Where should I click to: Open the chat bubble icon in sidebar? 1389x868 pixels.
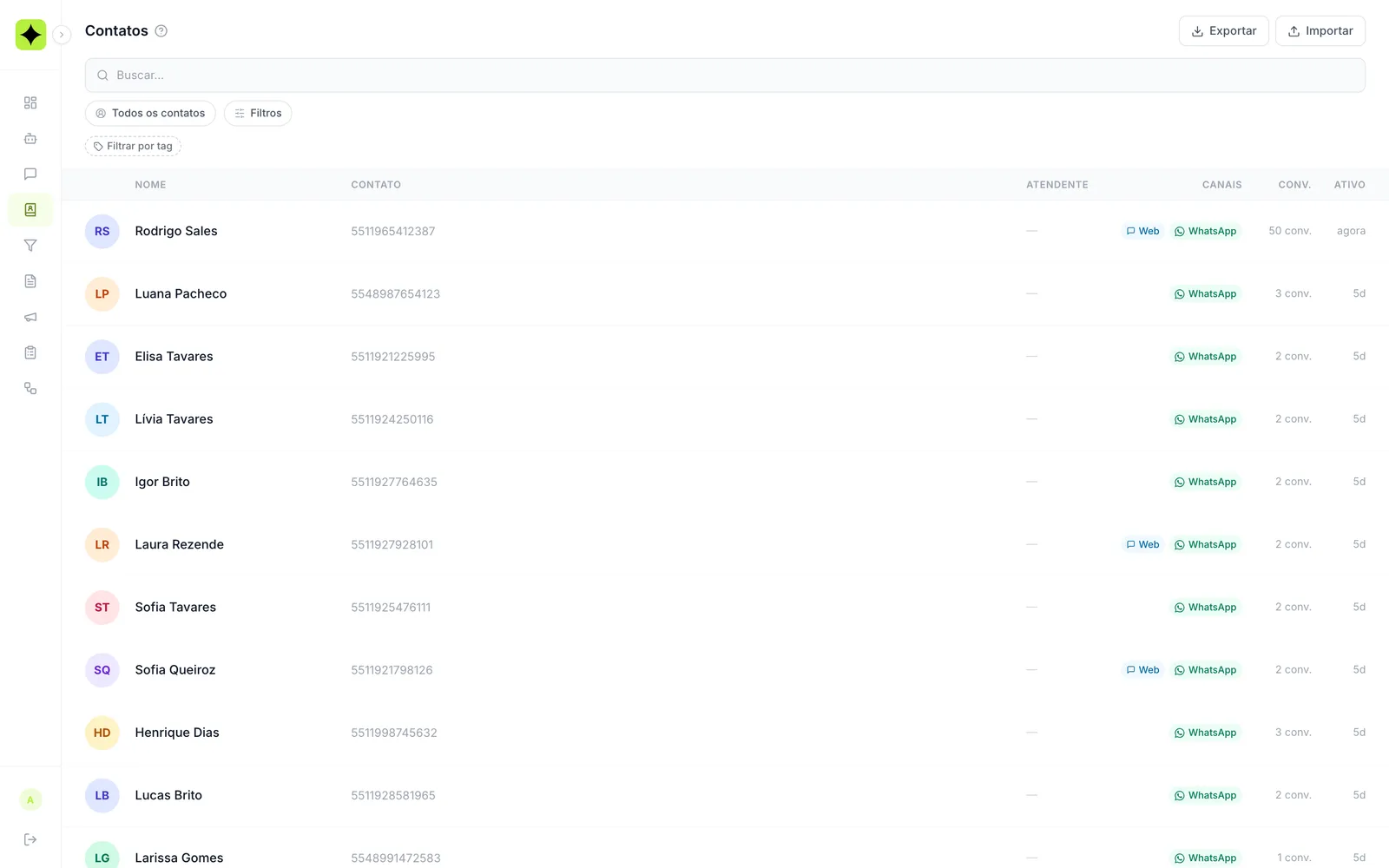tap(30, 174)
